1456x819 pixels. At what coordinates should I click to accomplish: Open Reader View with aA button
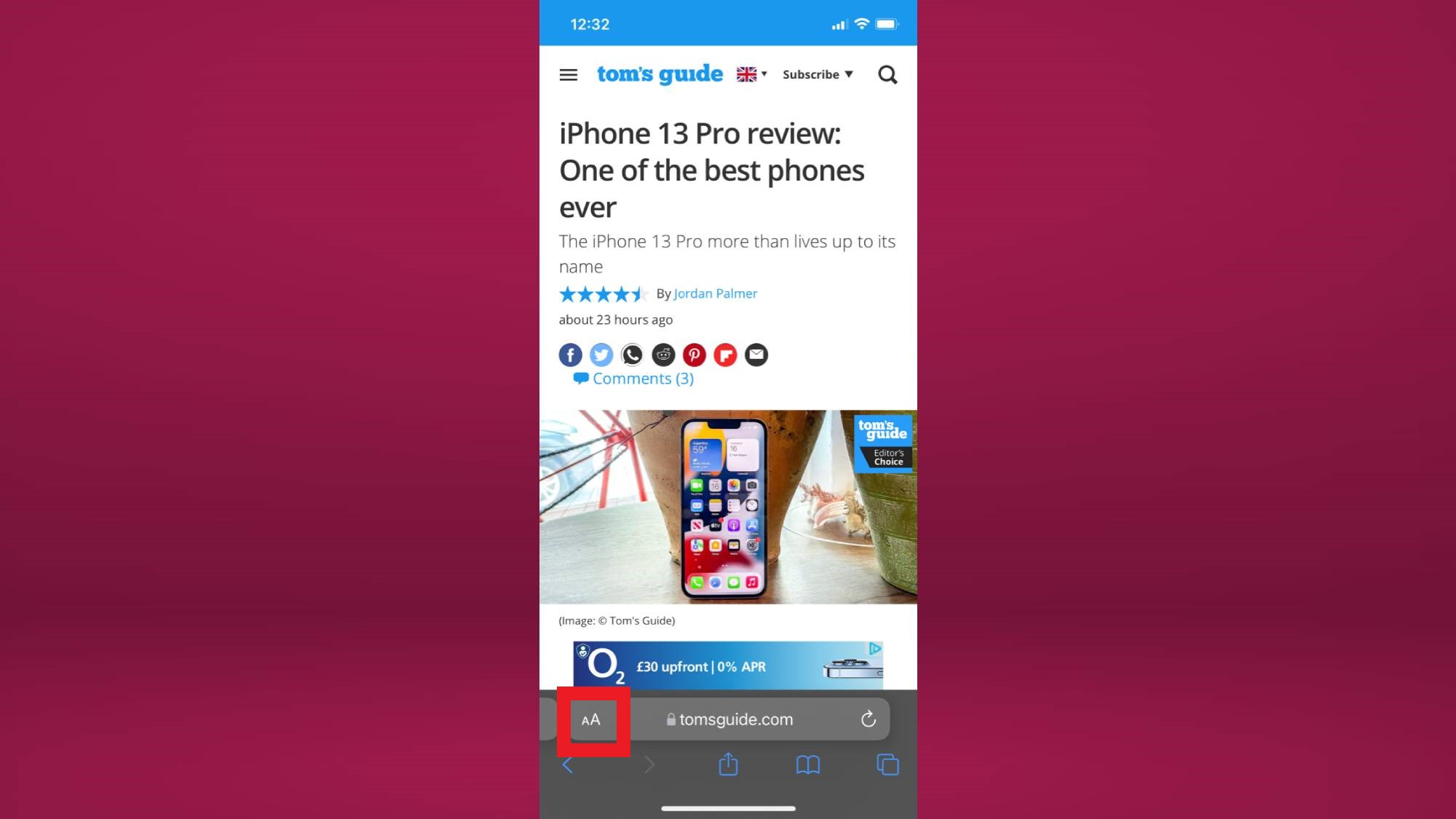point(591,719)
